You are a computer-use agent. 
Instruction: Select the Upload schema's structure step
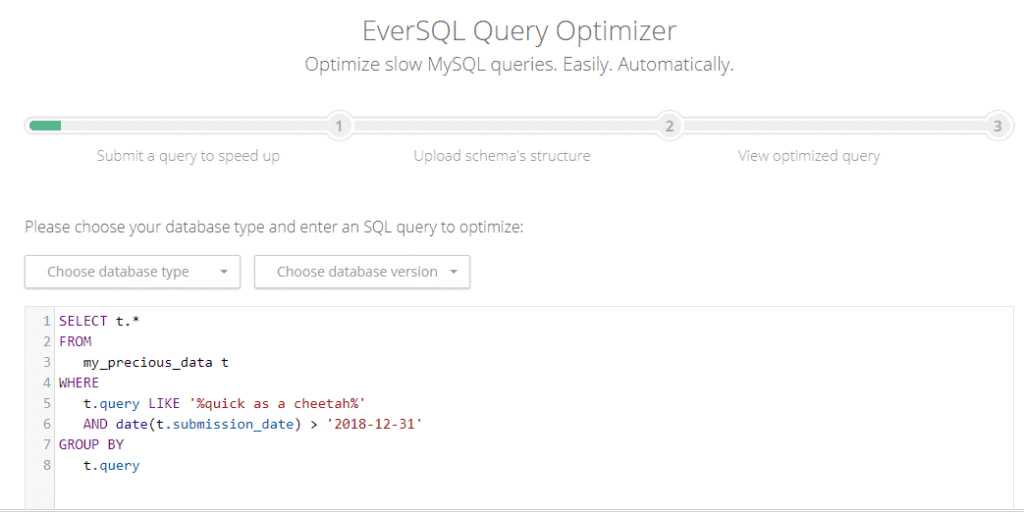502,157
